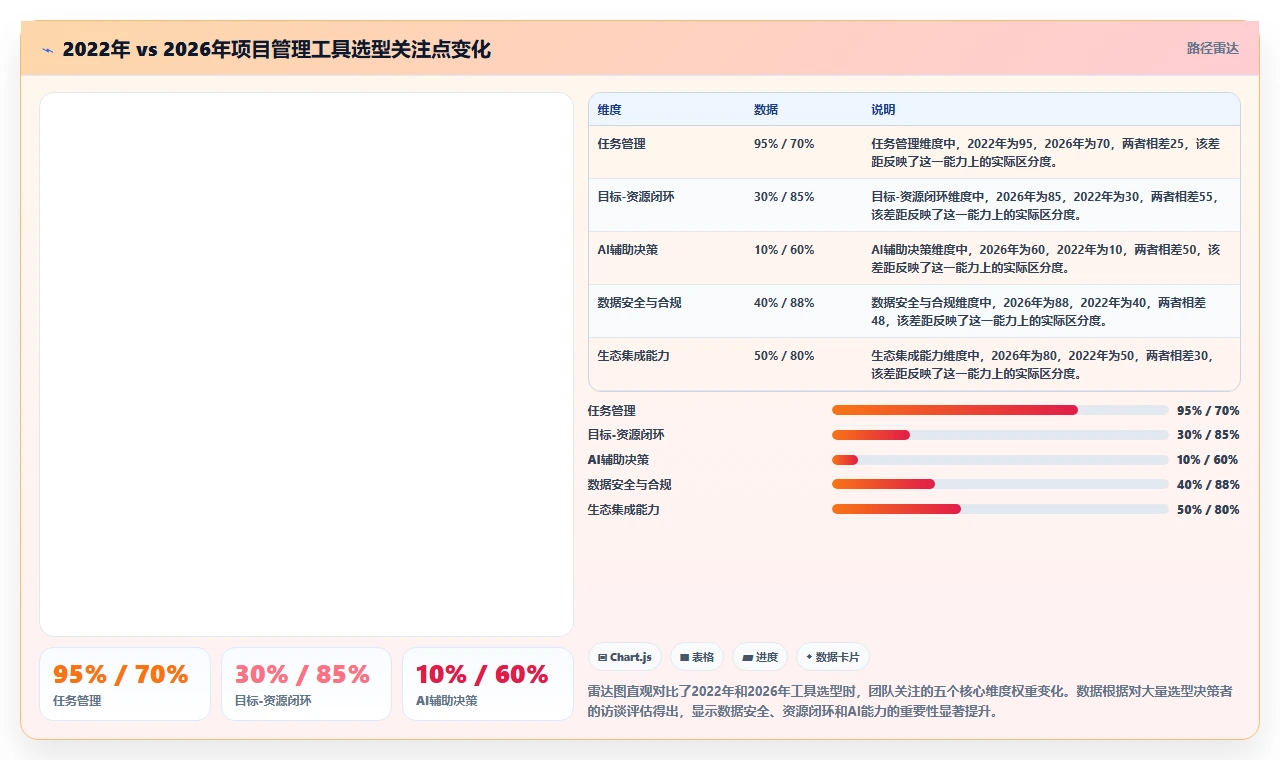Click the description mentioning 两者相差55

(x=1046, y=205)
